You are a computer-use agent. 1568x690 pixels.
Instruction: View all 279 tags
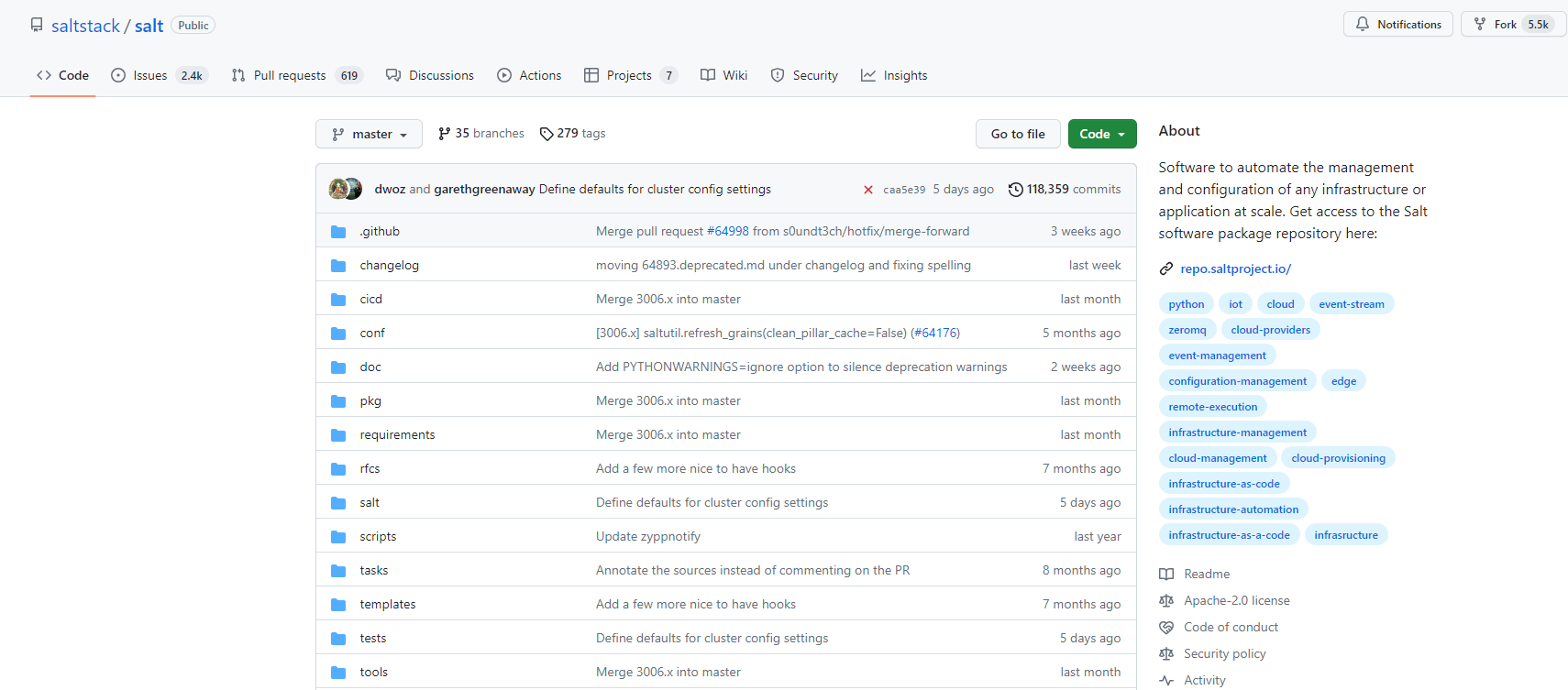(x=572, y=134)
